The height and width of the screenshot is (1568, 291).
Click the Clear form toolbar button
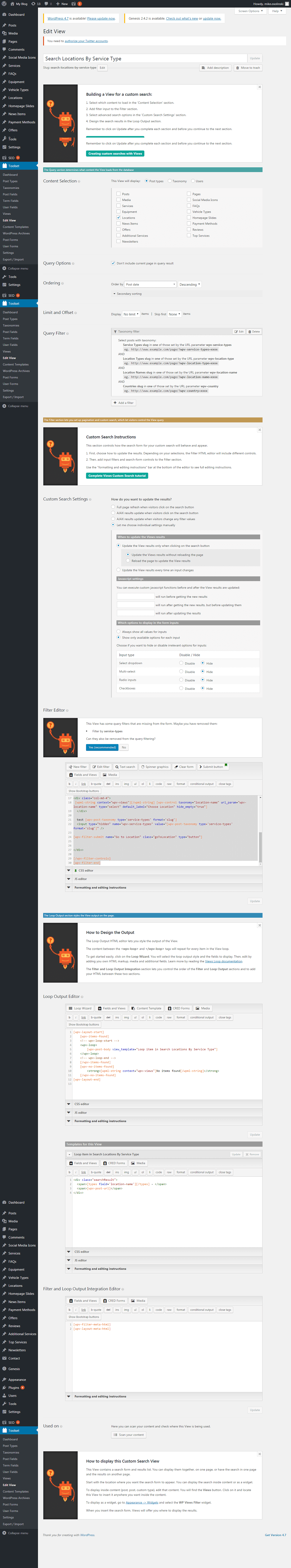[x=184, y=767]
